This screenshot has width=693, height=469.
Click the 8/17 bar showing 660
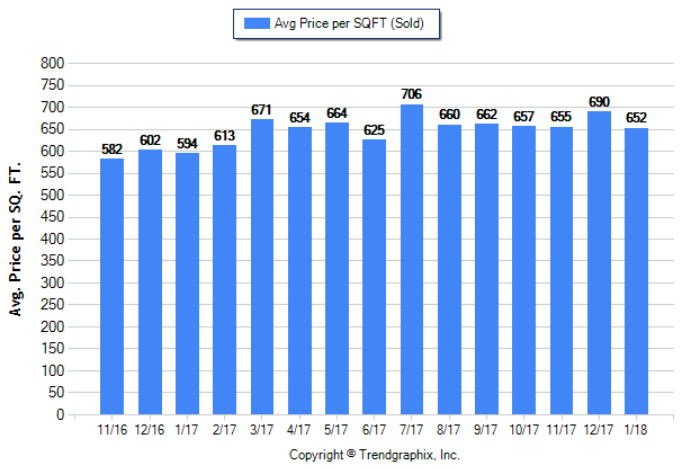450,270
